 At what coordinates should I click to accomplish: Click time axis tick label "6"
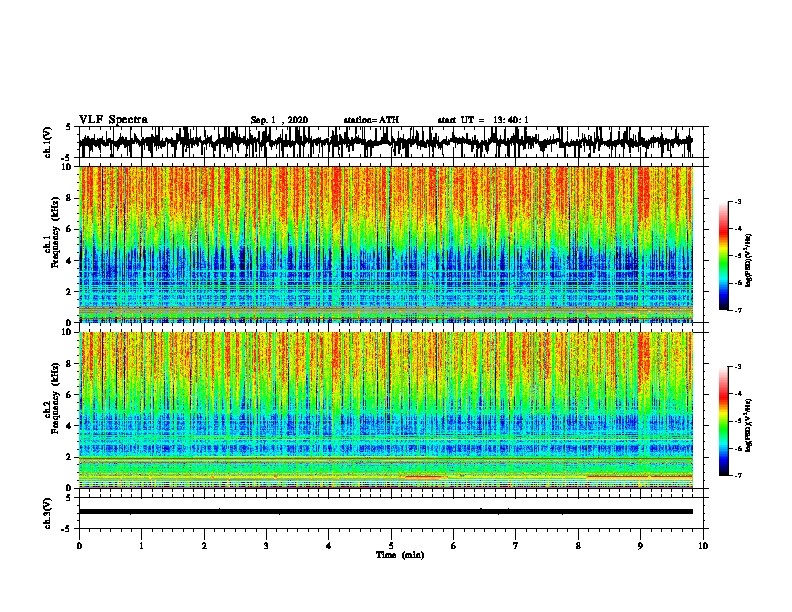454,546
